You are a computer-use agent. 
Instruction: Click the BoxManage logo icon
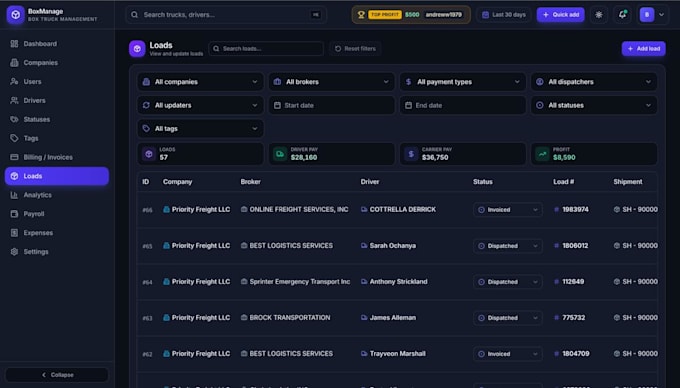[x=16, y=15]
